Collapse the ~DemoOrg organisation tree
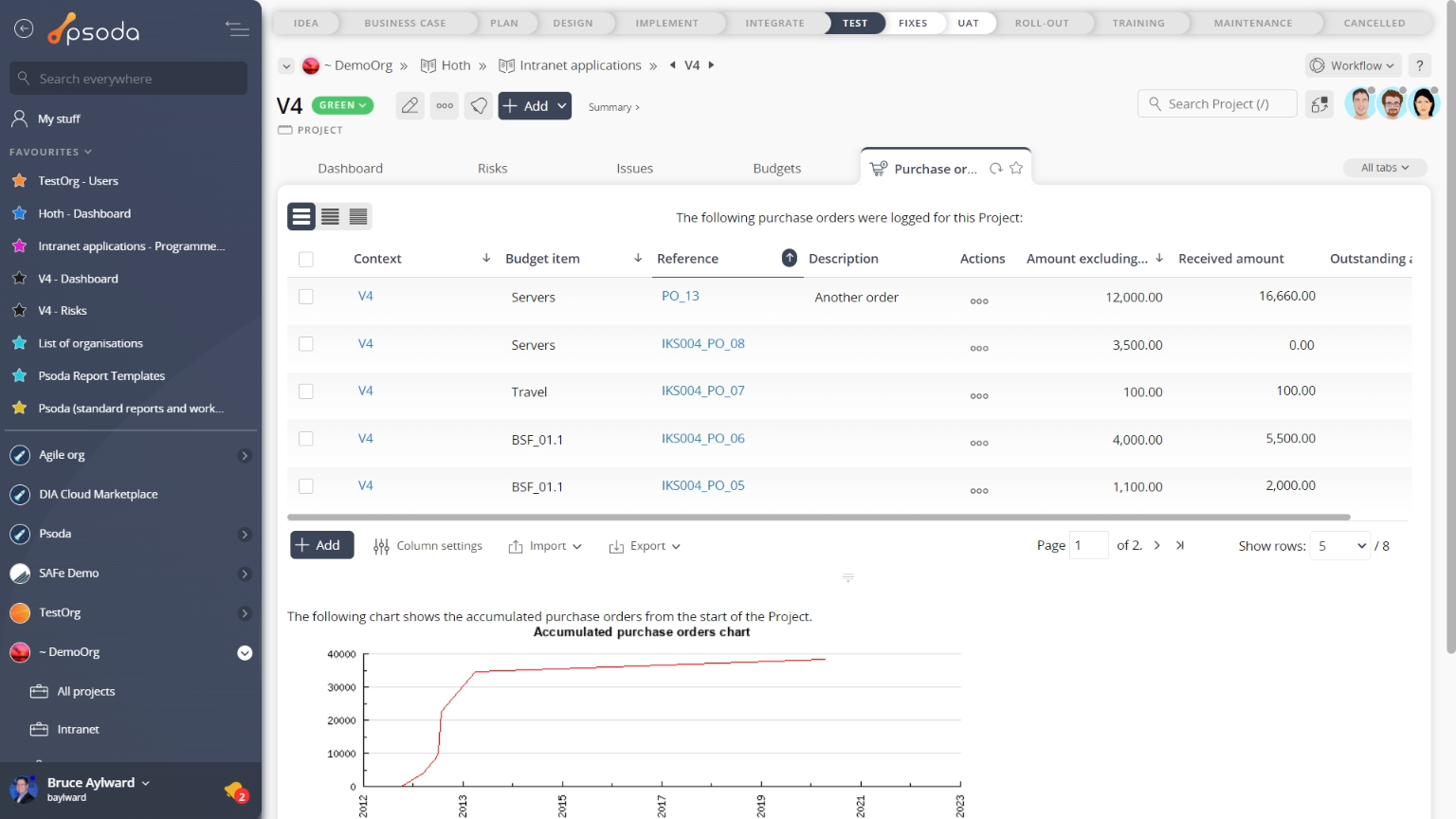1456x819 pixels. click(245, 653)
